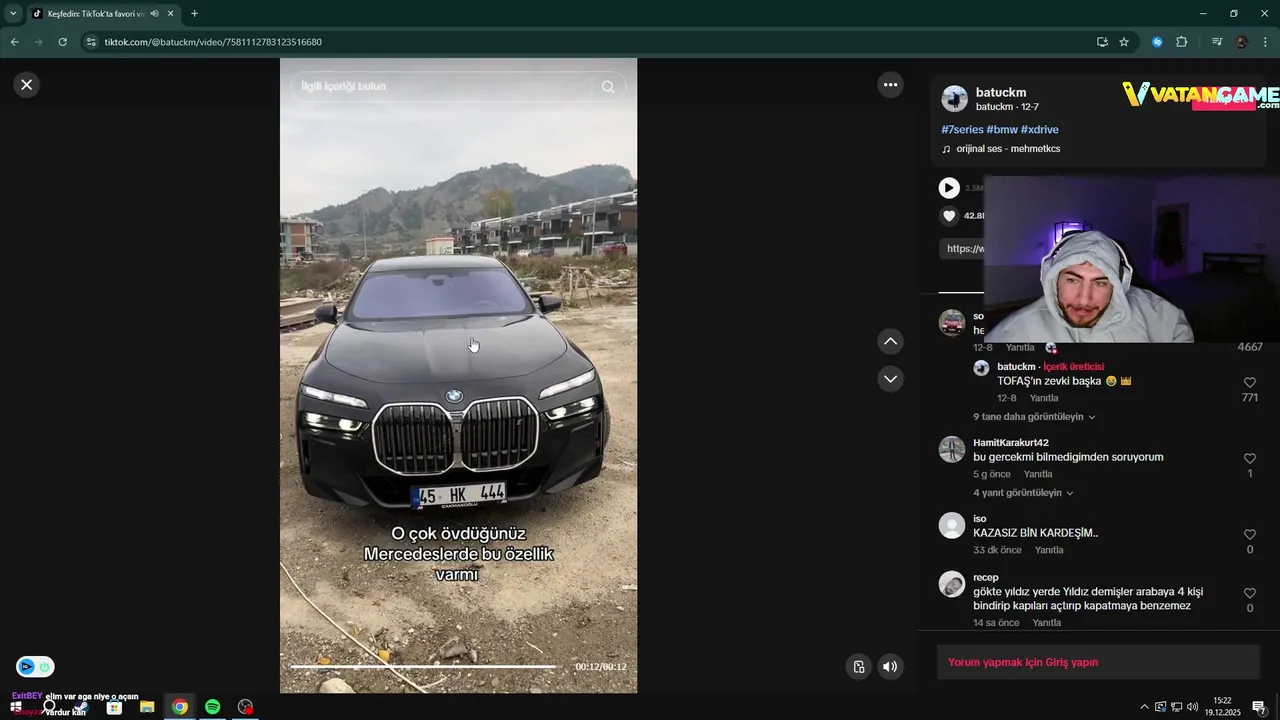Like recep's comment
The height and width of the screenshot is (720, 1280).
click(1249, 594)
